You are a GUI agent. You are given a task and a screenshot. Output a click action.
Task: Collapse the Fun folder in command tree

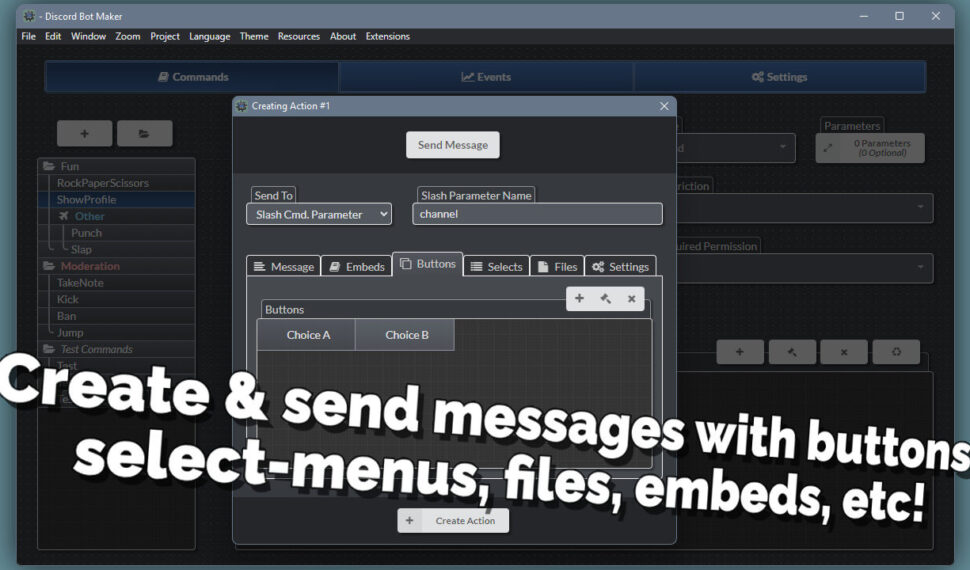(49, 166)
